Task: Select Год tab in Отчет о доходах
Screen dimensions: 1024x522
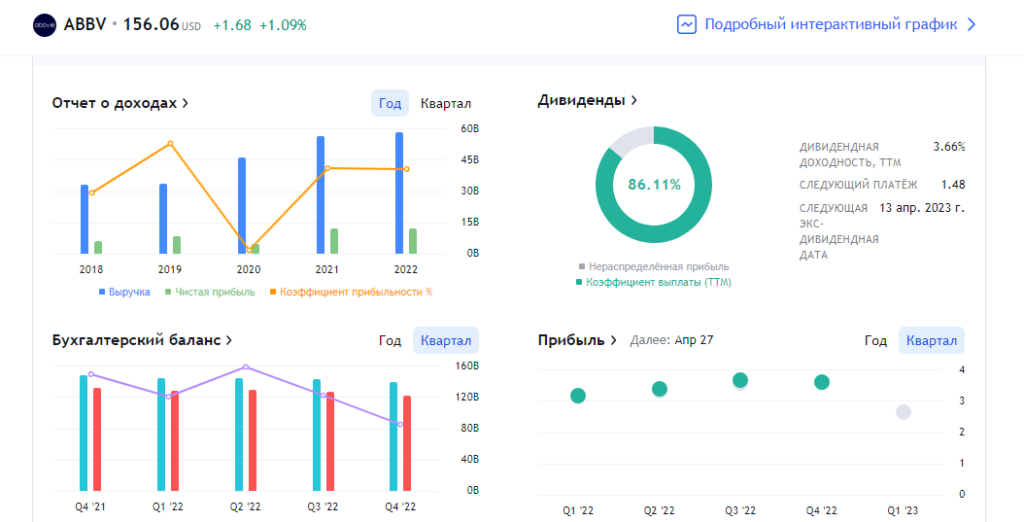Action: point(390,103)
